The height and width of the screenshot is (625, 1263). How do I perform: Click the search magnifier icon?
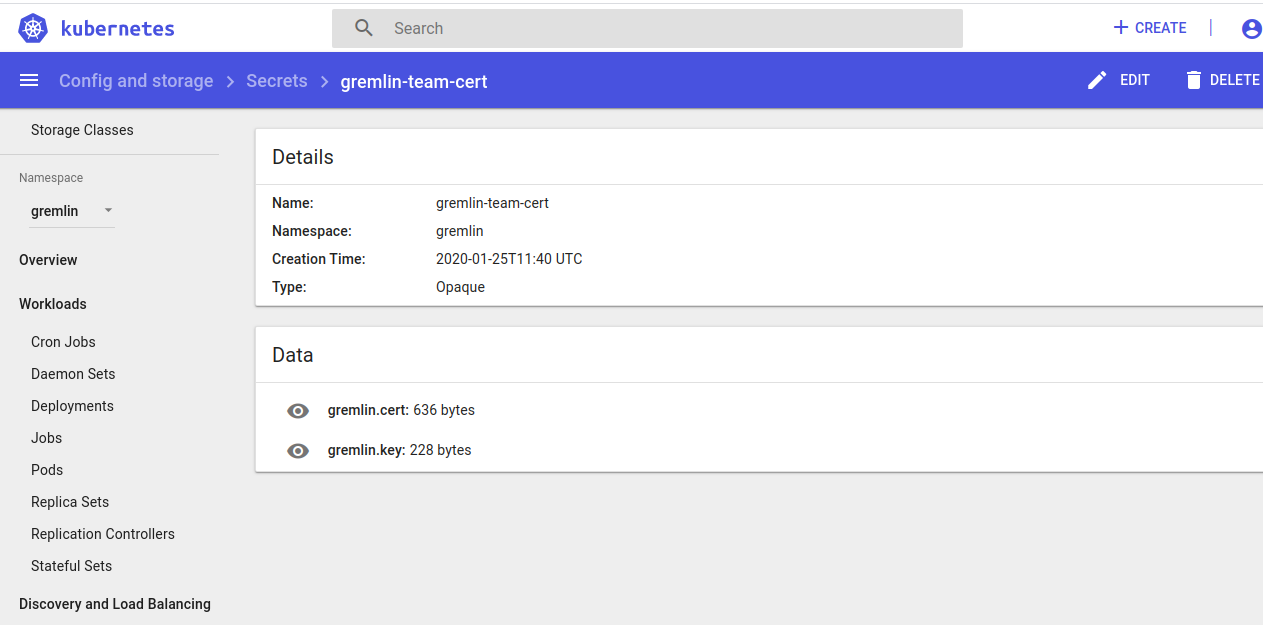(364, 28)
